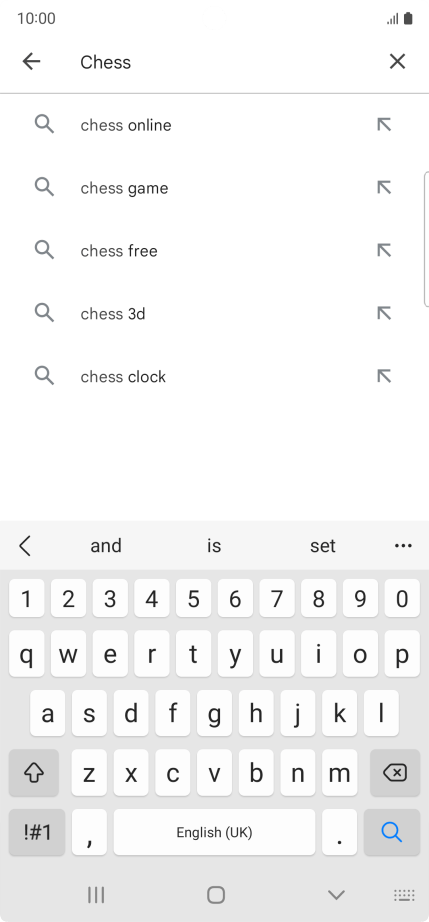429x922 pixels.
Task: Tap the arrow icon next to 'chess game'
Action: 384,188
